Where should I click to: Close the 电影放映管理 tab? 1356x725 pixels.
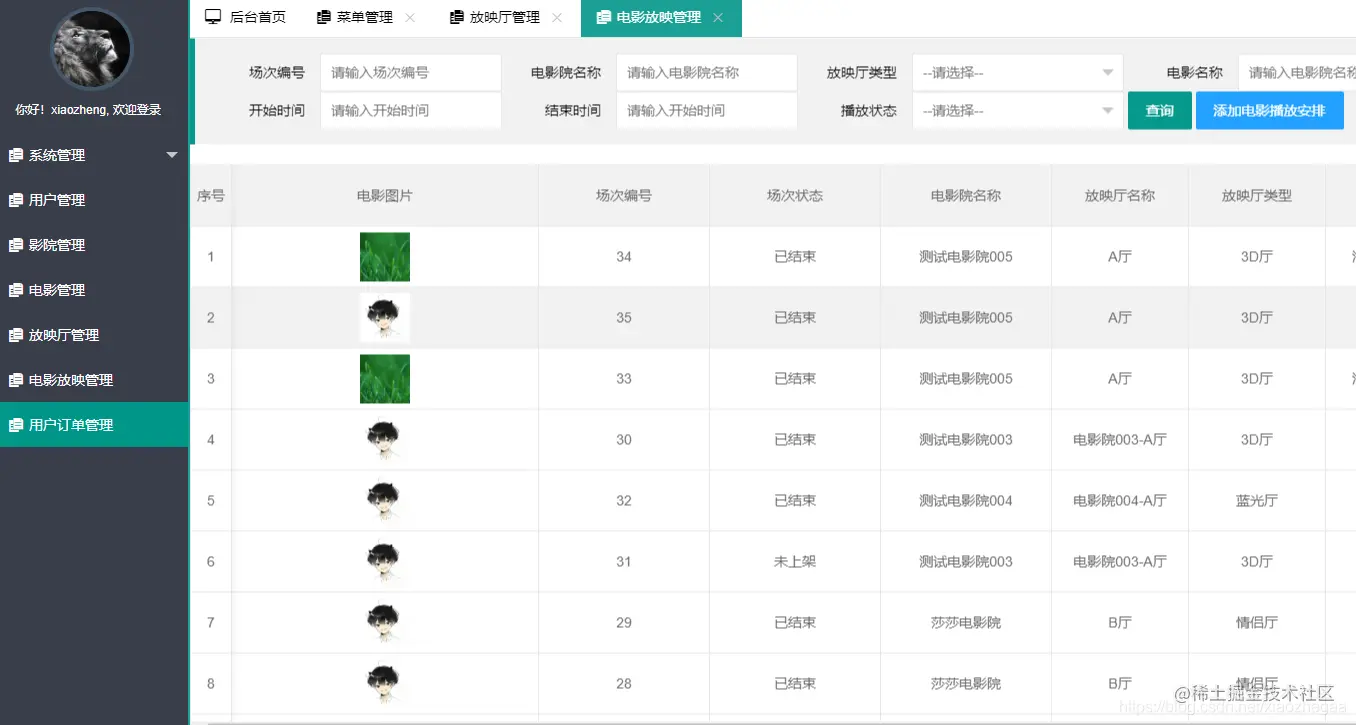pos(717,17)
